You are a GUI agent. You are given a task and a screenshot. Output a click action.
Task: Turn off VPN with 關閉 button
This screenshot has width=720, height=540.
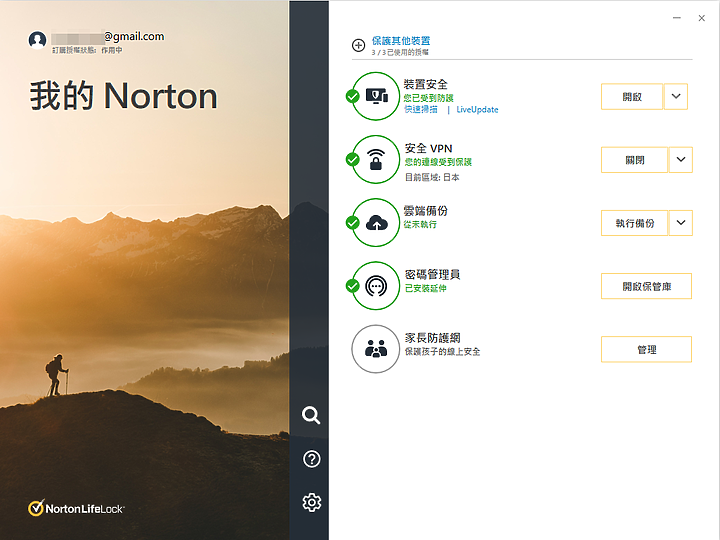635,160
